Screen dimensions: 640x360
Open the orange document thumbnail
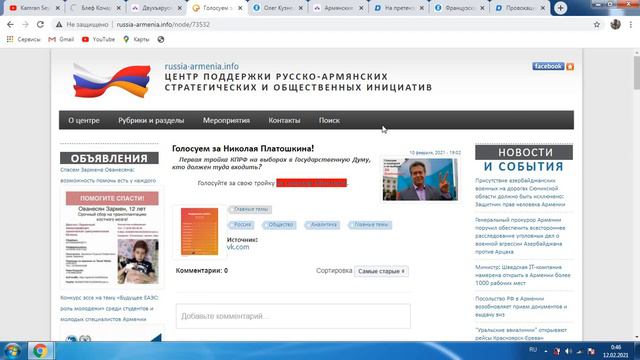click(199, 231)
